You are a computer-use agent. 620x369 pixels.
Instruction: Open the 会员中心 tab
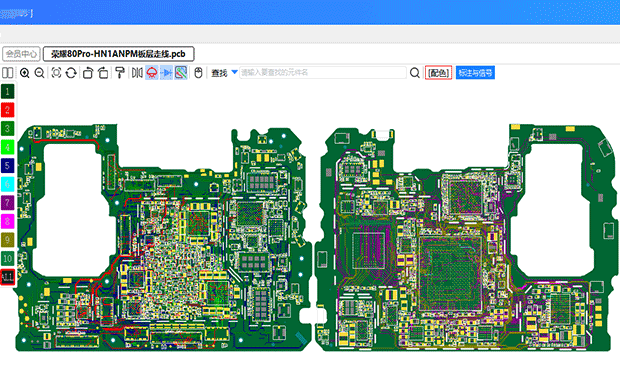(x=21, y=54)
